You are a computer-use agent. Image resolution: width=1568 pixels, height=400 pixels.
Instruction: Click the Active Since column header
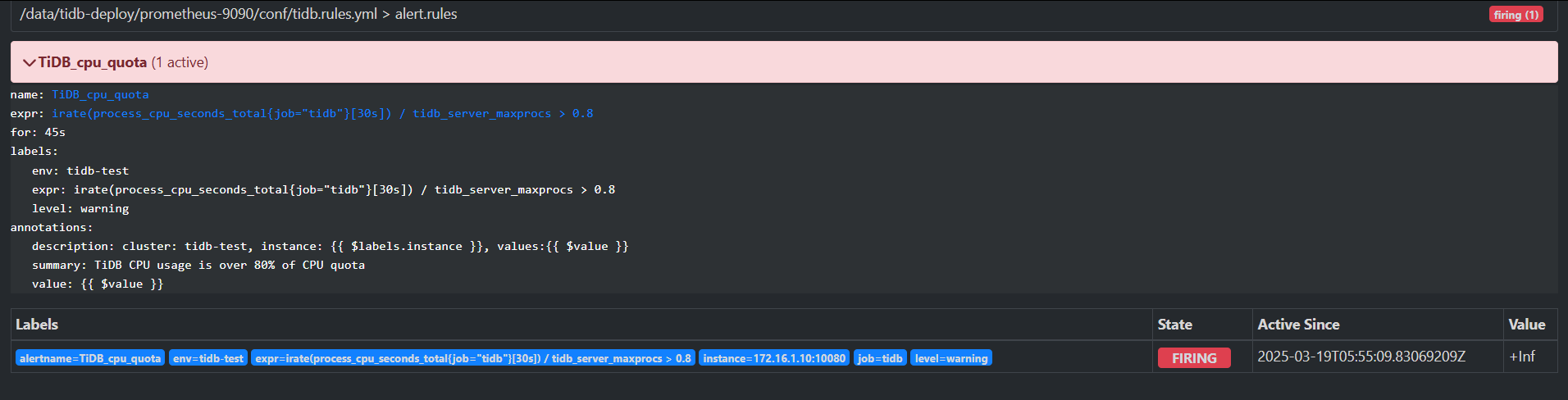pyautogui.click(x=1298, y=325)
